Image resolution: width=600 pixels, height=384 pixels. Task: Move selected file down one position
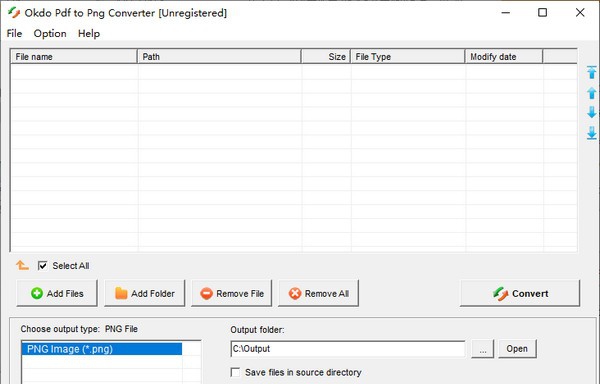coord(592,112)
